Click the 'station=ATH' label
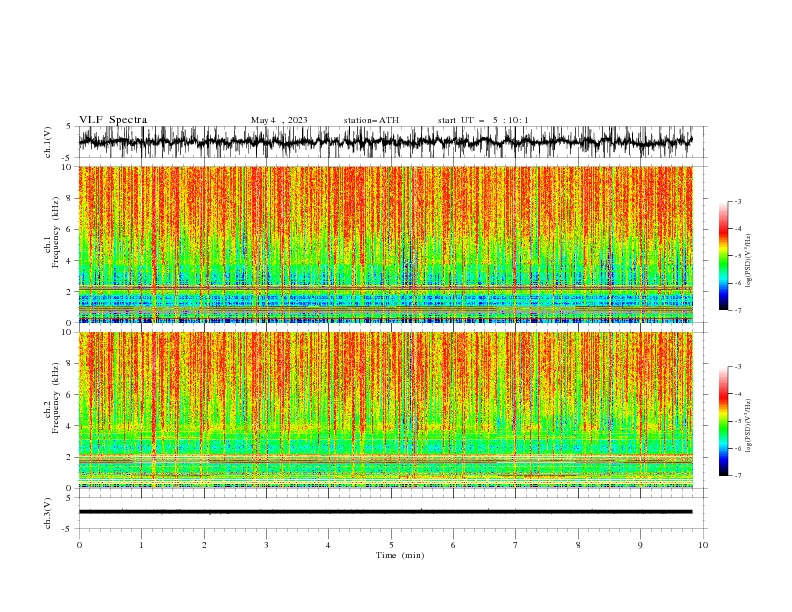This screenshot has width=792, height=612. tap(371, 120)
